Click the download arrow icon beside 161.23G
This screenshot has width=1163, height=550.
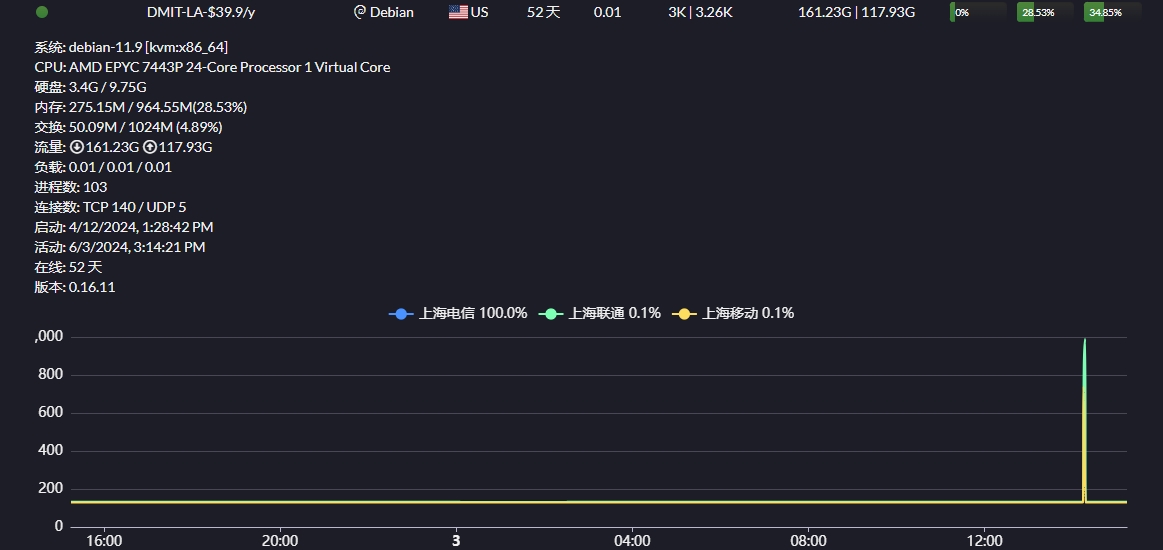77,147
